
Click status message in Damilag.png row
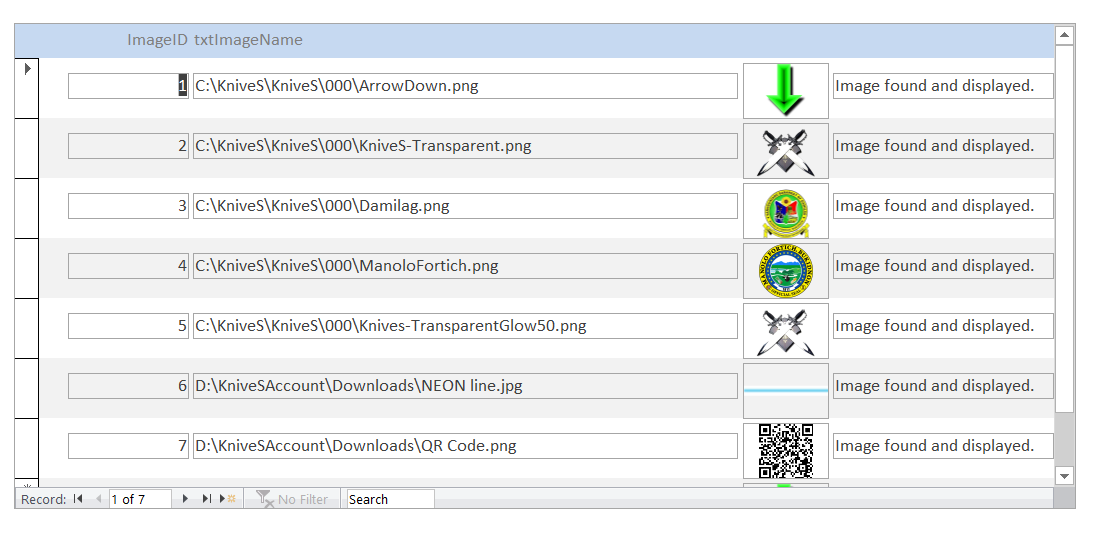943,207
